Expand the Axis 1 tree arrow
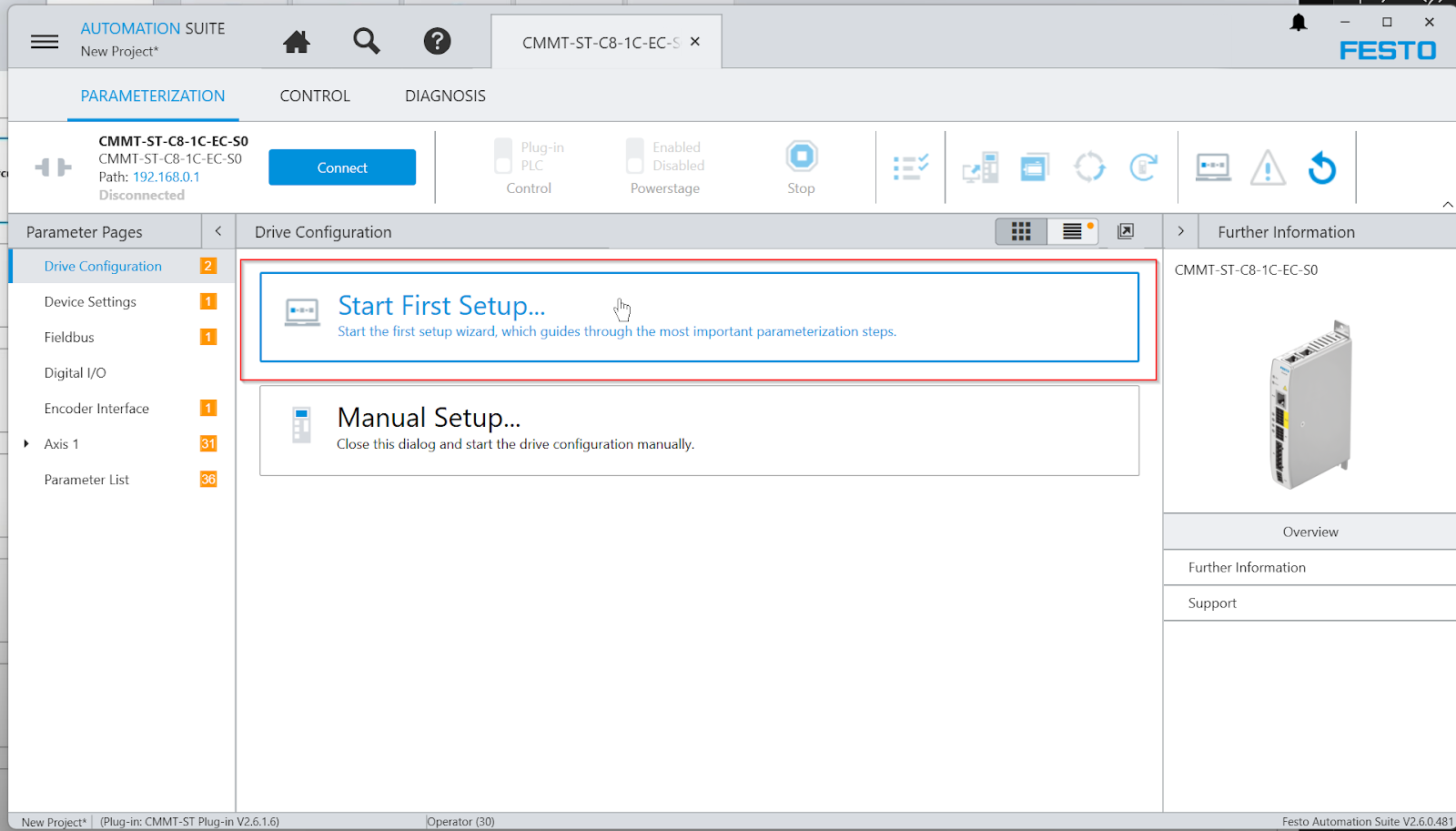This screenshot has height=831, width=1456. (26, 443)
